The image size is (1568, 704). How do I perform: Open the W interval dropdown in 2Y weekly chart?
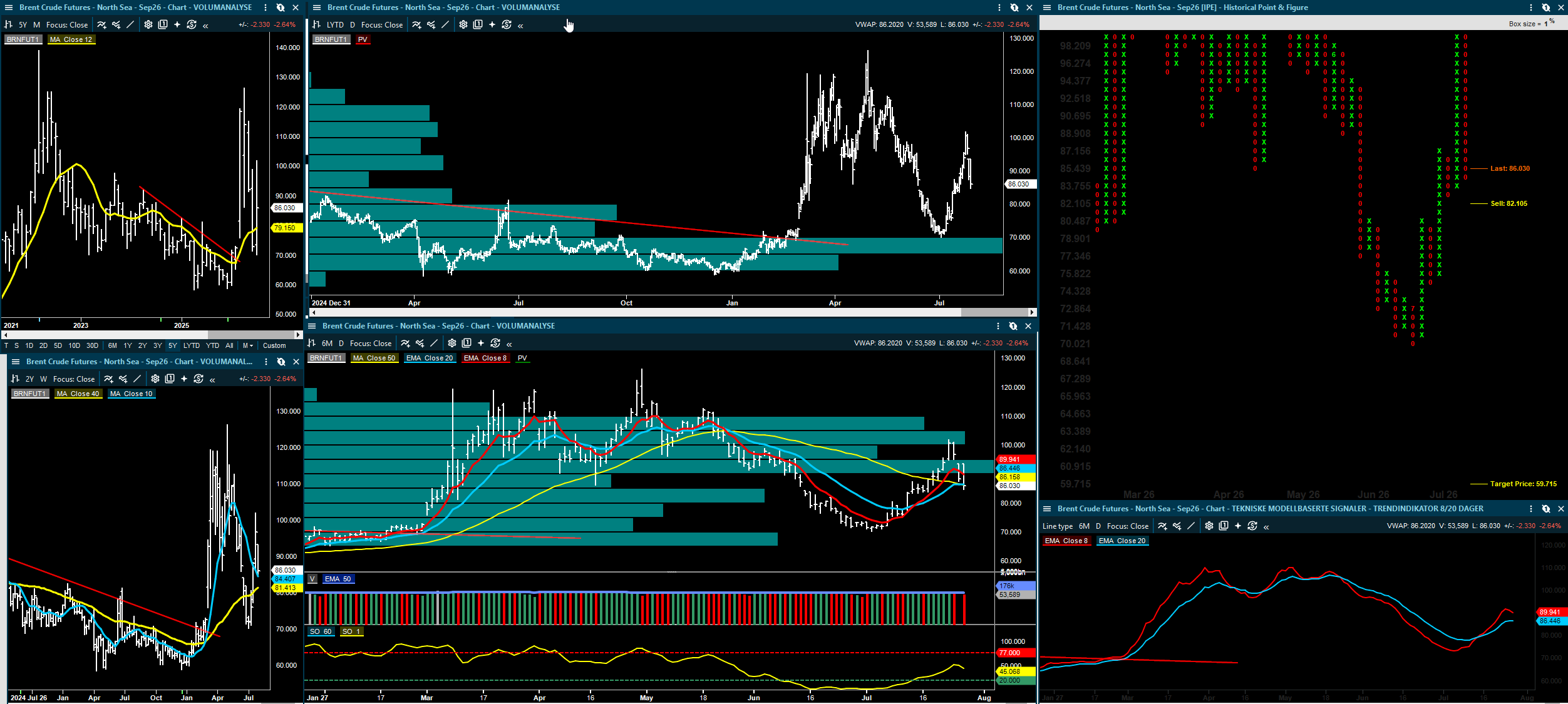(x=44, y=379)
